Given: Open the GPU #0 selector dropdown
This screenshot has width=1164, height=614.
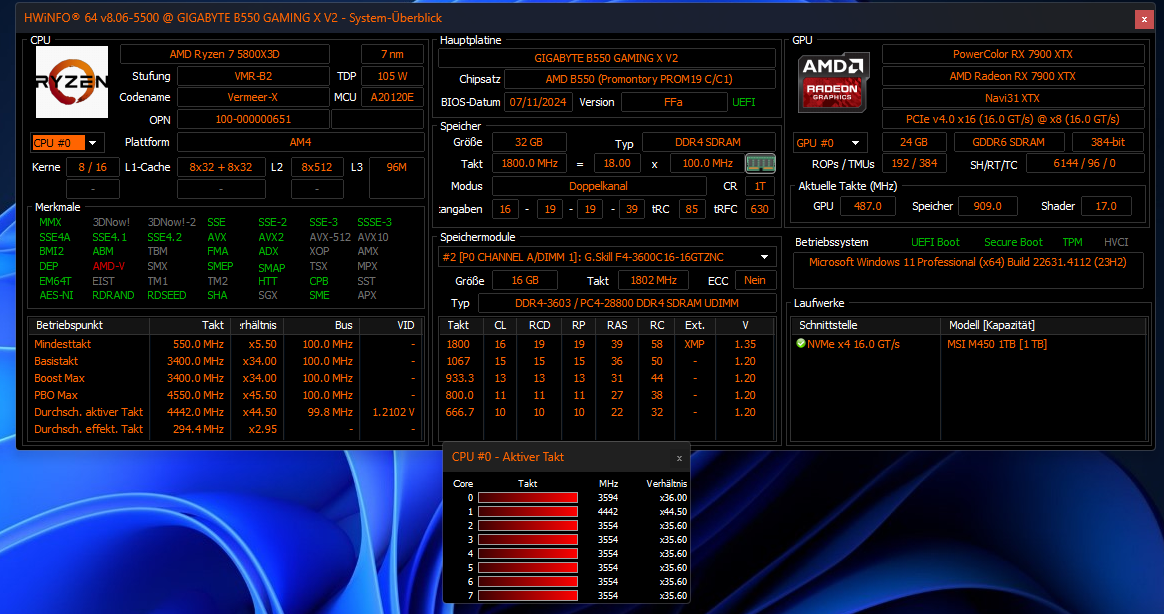Looking at the screenshot, I should pos(855,143).
